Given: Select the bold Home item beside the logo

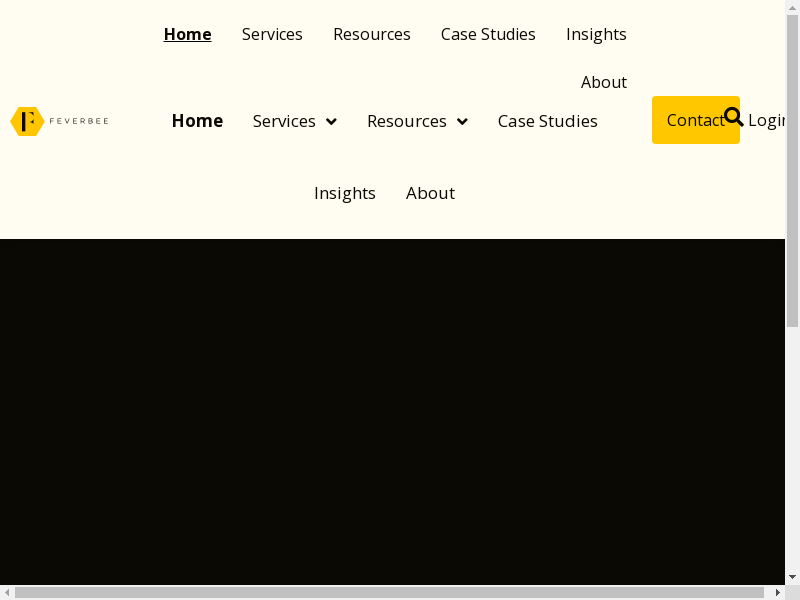Looking at the screenshot, I should click(197, 121).
